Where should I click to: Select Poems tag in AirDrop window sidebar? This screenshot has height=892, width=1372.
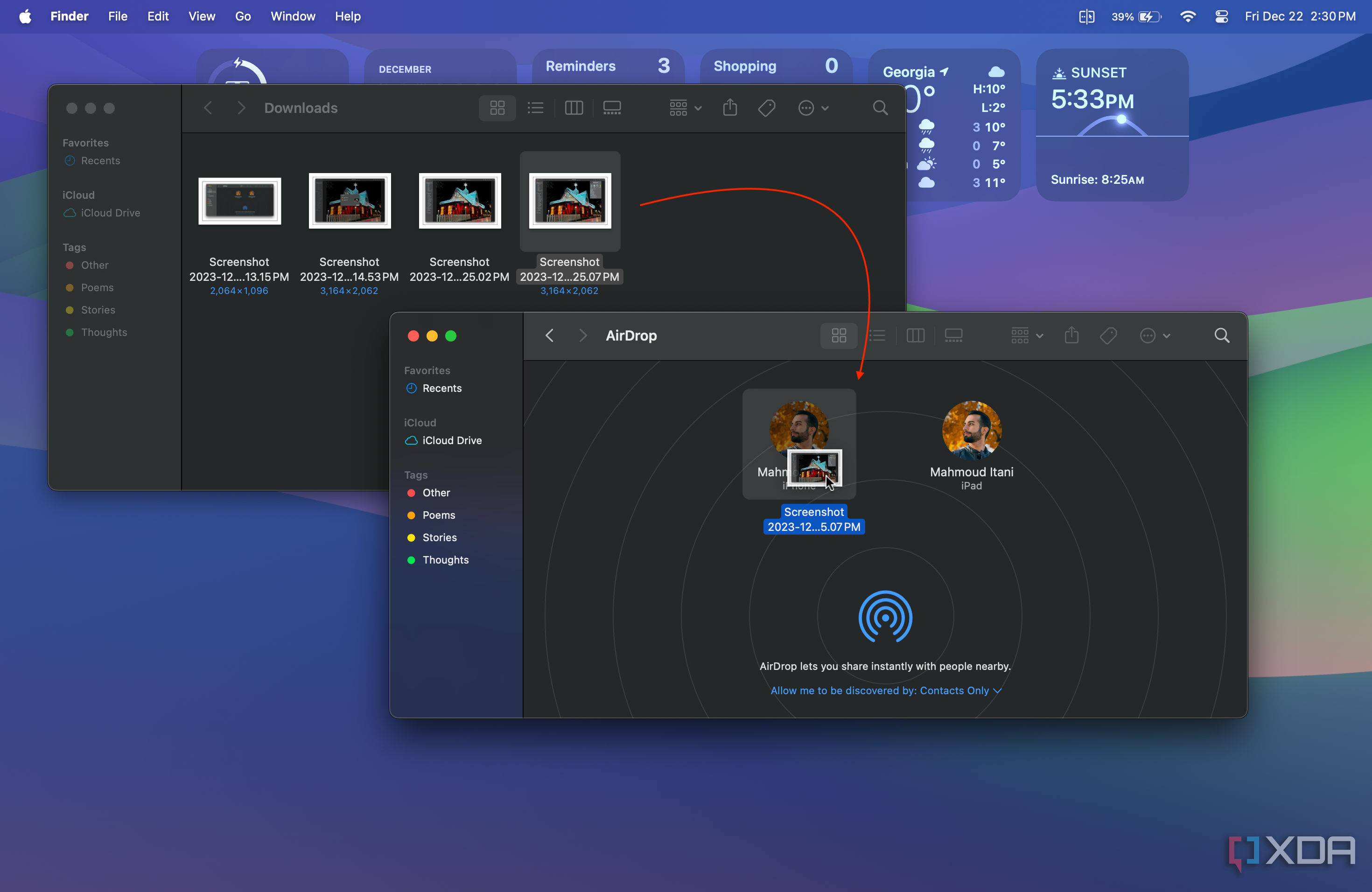coord(431,515)
